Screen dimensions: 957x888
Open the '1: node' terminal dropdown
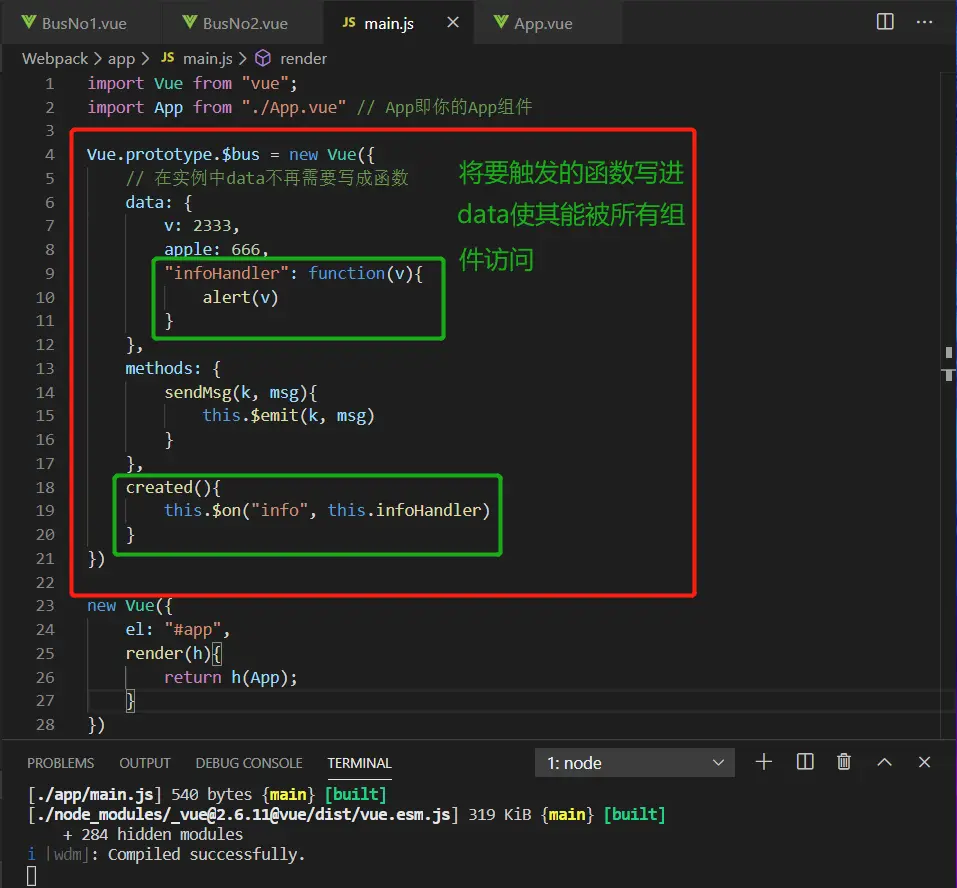click(635, 763)
